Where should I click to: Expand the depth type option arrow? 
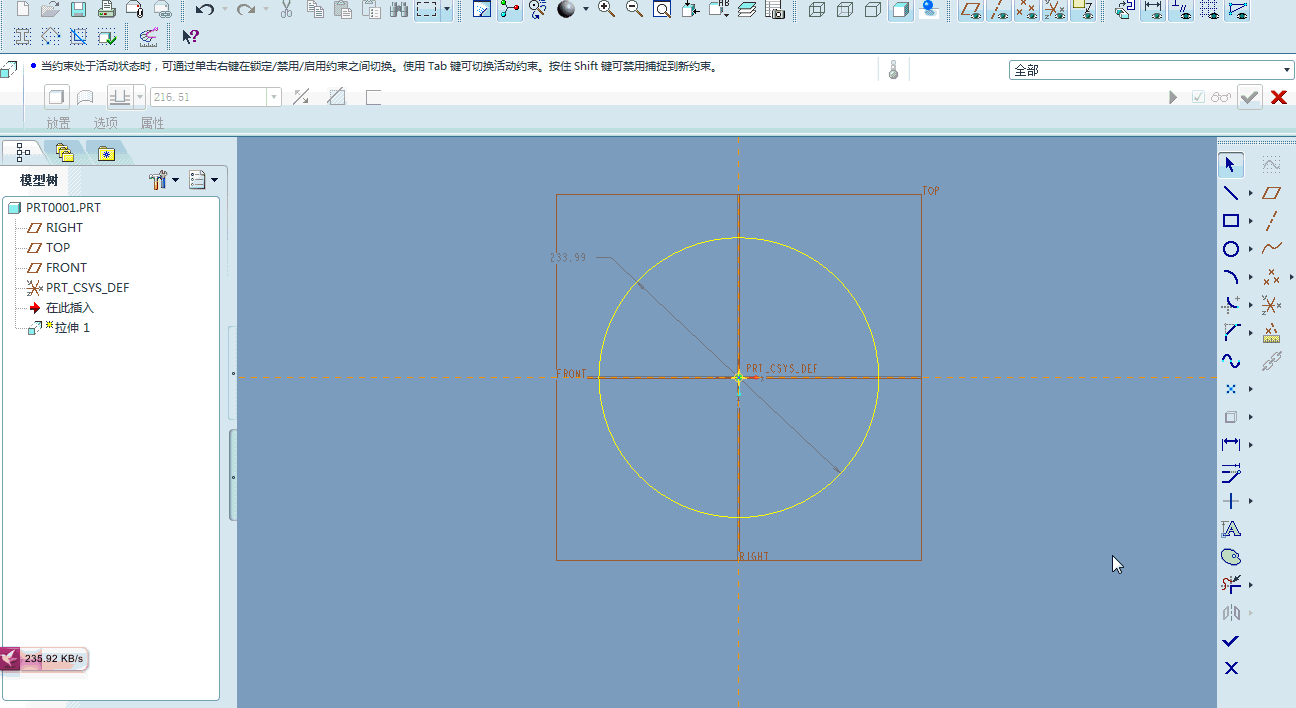pyautogui.click(x=139, y=97)
